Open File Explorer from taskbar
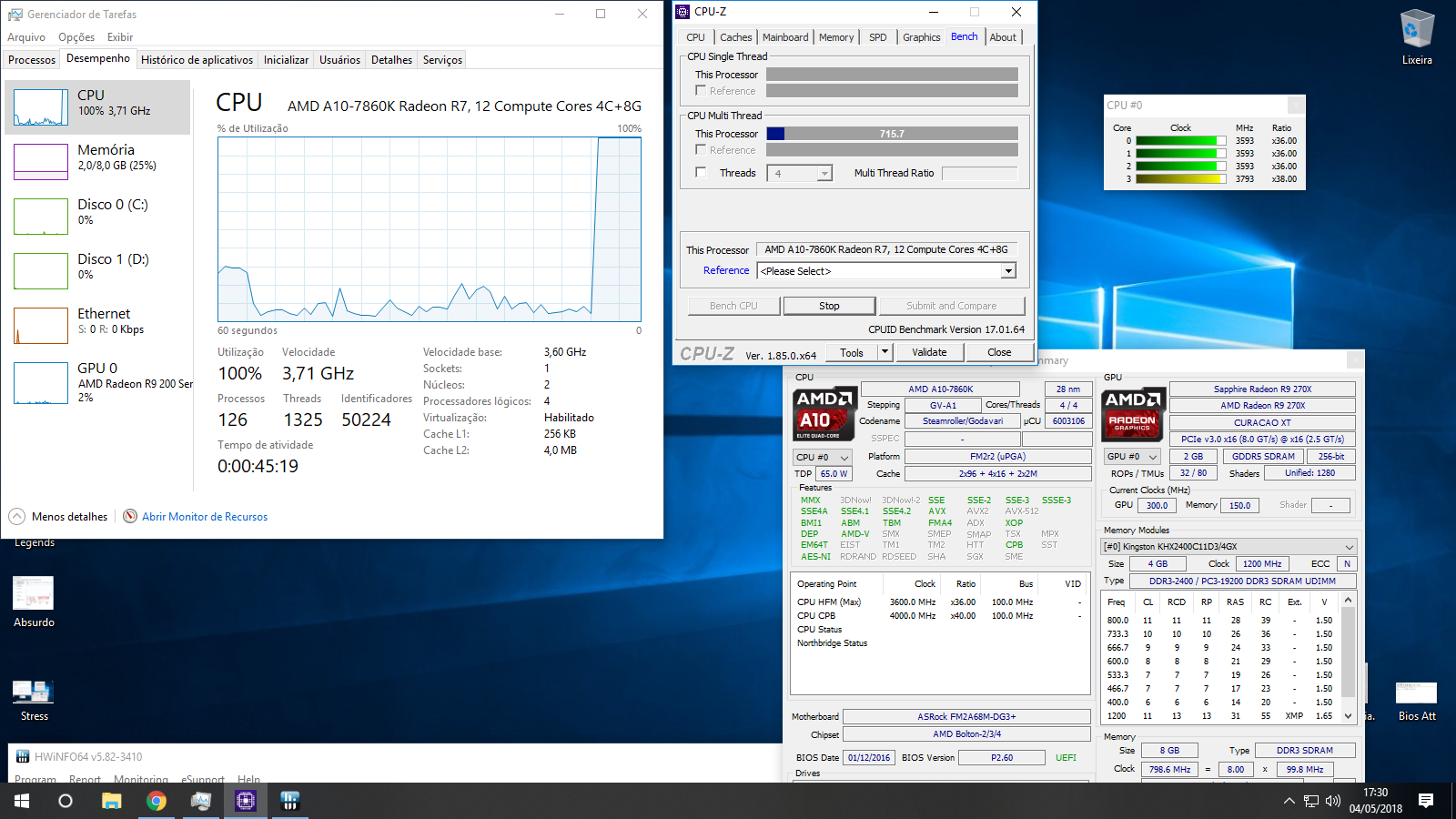 [x=111, y=801]
